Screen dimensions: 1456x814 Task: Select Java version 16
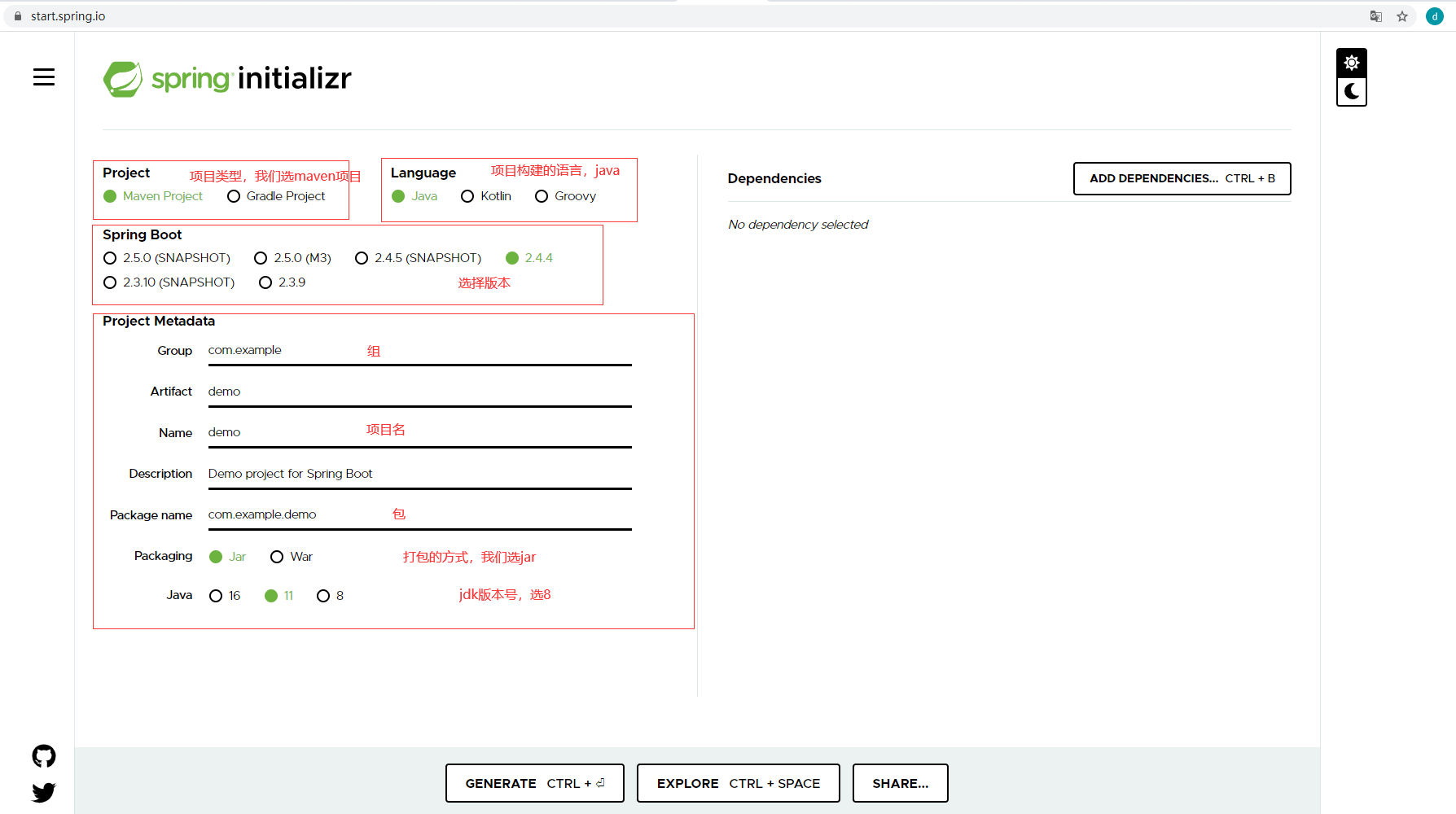(x=226, y=596)
